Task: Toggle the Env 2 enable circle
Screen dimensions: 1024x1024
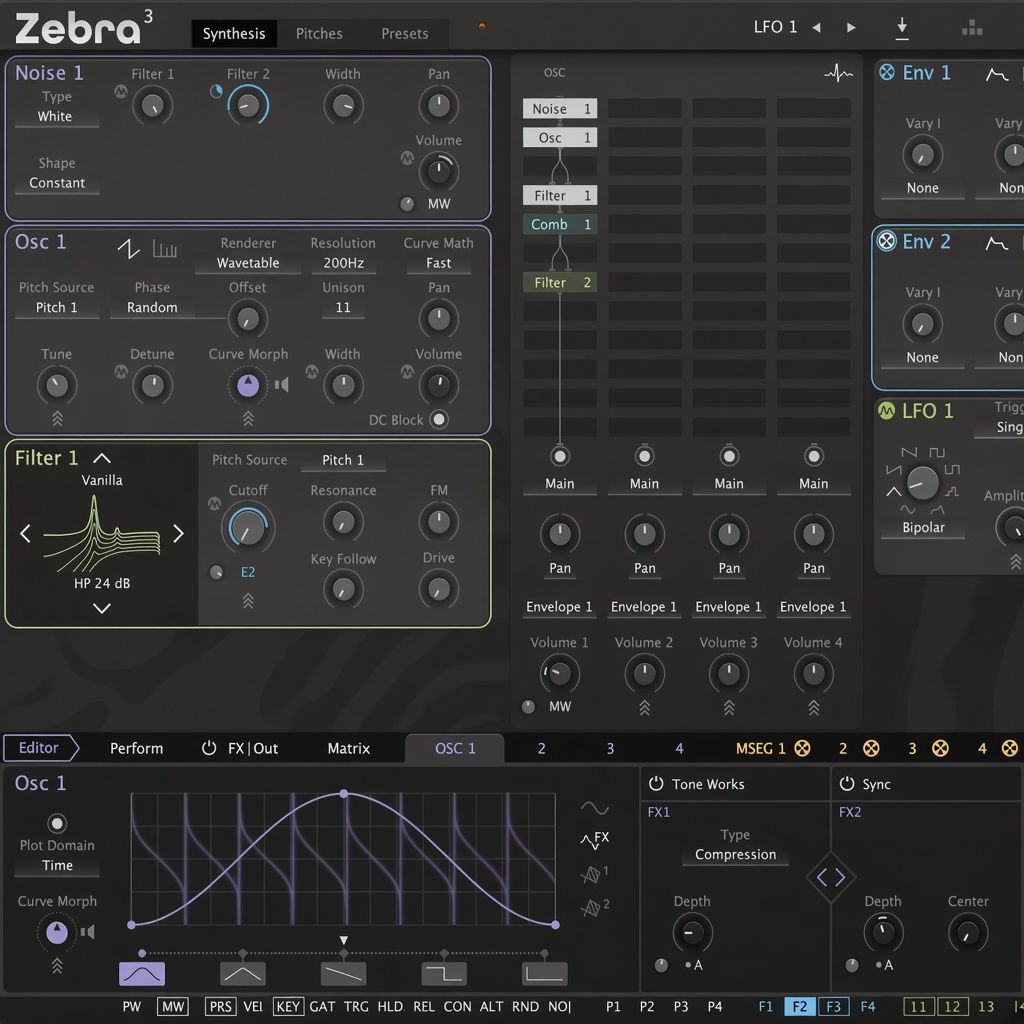Action: (x=887, y=241)
